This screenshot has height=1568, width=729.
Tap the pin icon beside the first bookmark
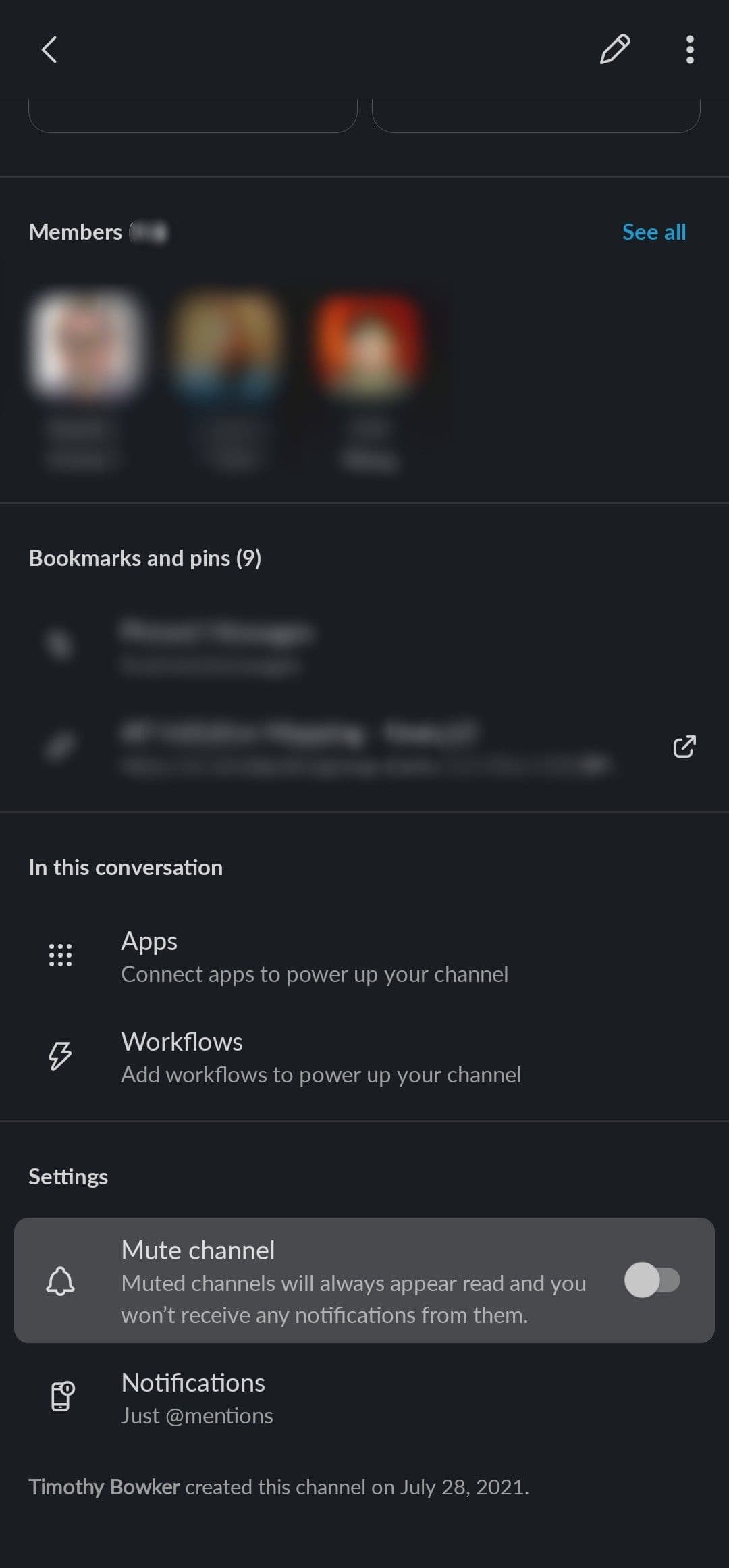click(x=61, y=646)
